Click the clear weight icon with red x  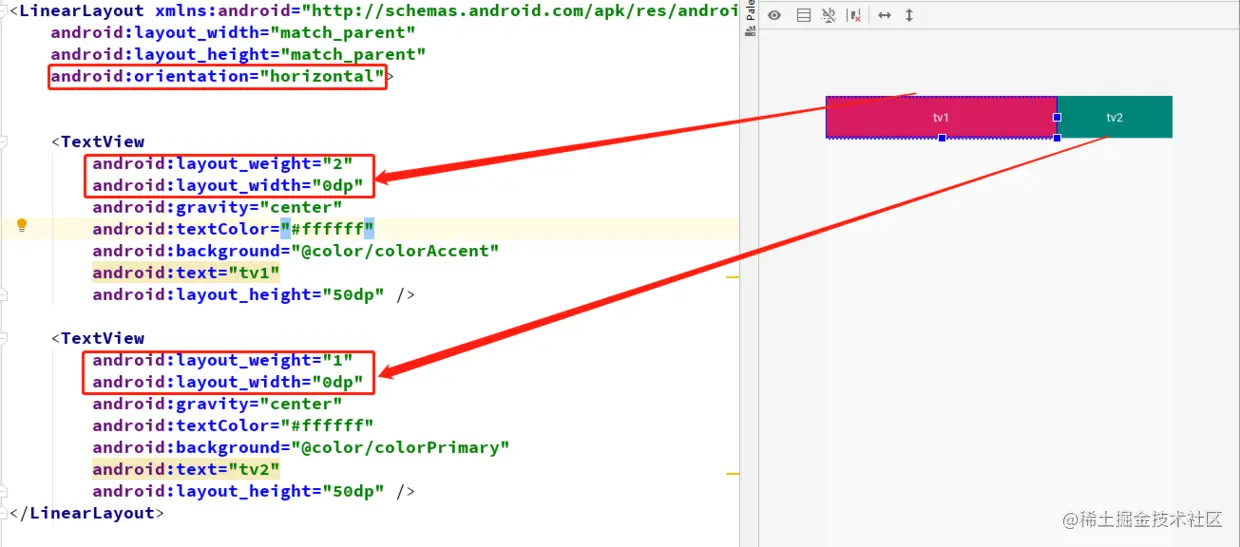tap(854, 16)
